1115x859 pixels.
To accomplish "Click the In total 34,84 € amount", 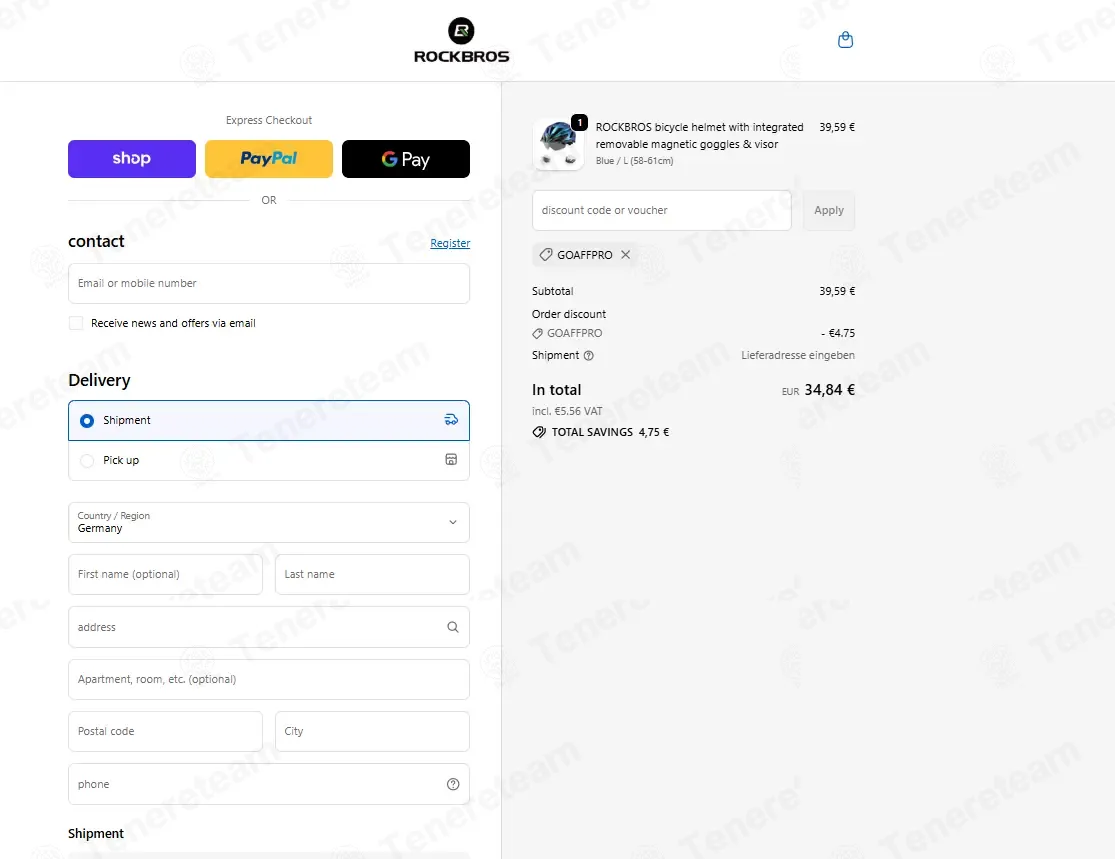I will (829, 390).
